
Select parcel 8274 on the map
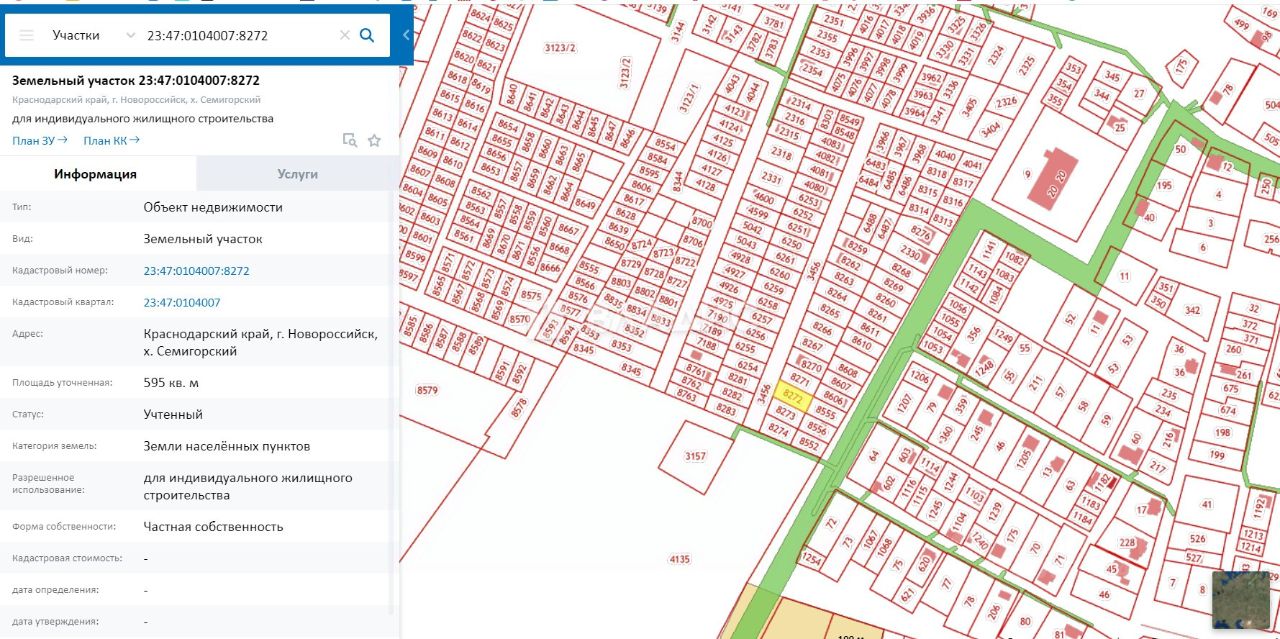(x=778, y=428)
